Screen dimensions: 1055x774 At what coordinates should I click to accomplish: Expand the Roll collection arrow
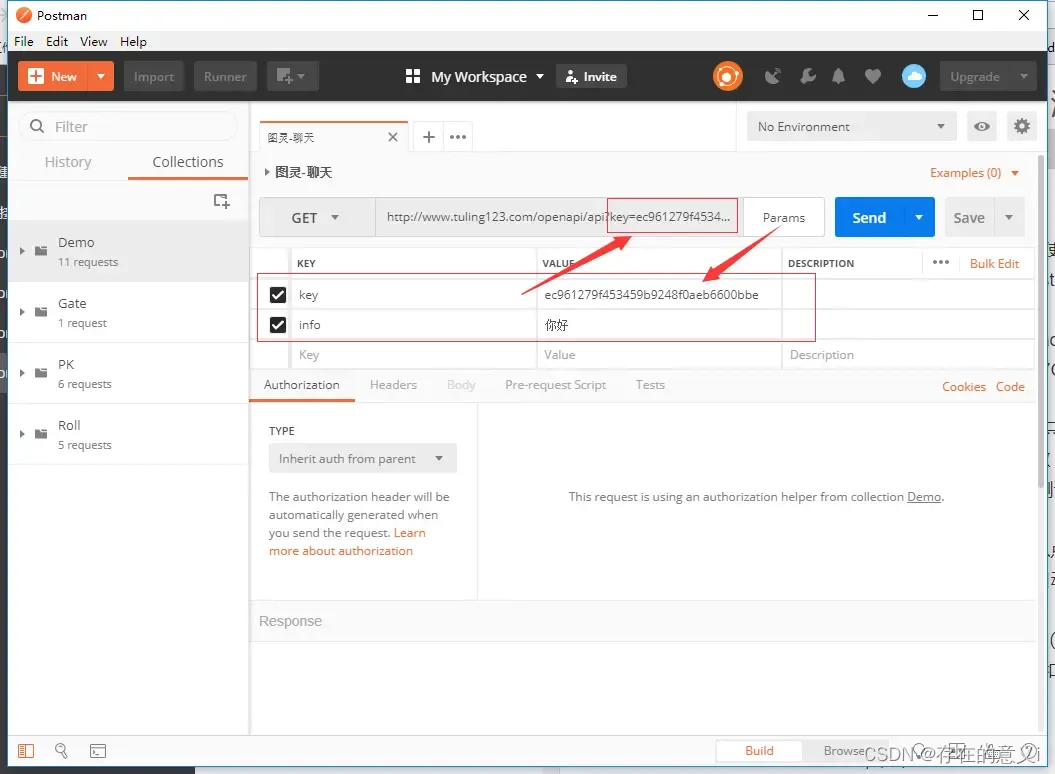pos(22,434)
